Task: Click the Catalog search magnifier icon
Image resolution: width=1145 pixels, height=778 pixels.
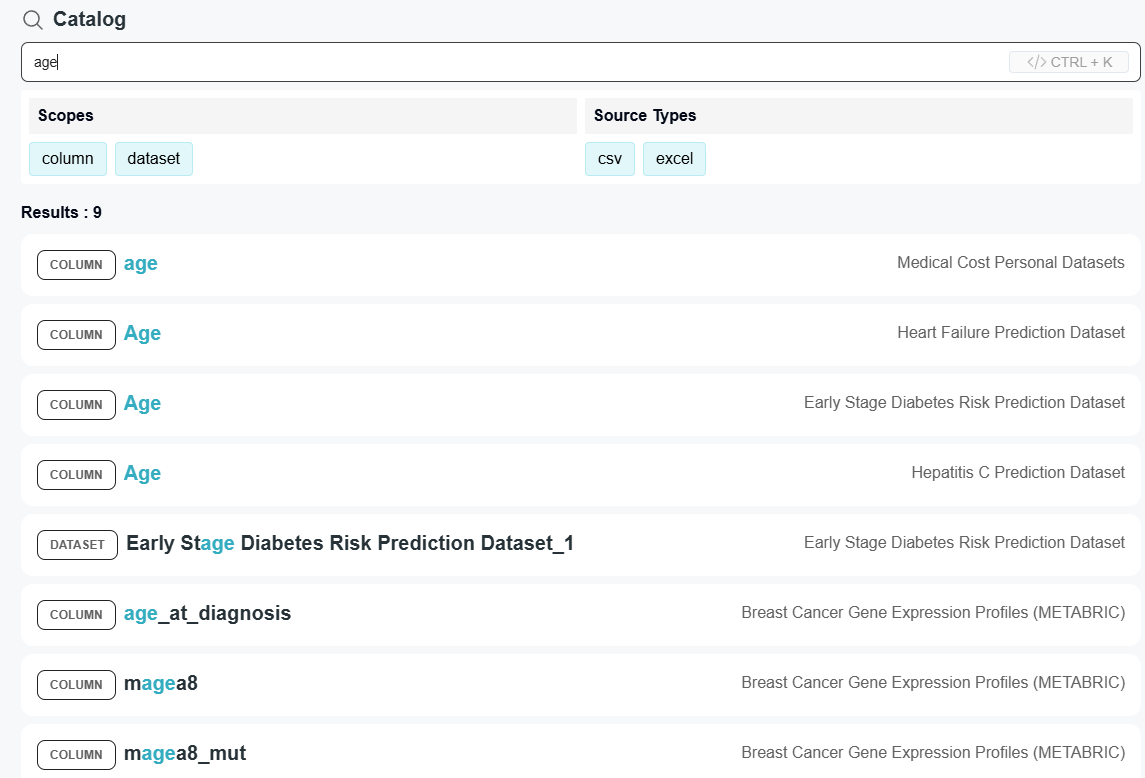Action: point(33,20)
